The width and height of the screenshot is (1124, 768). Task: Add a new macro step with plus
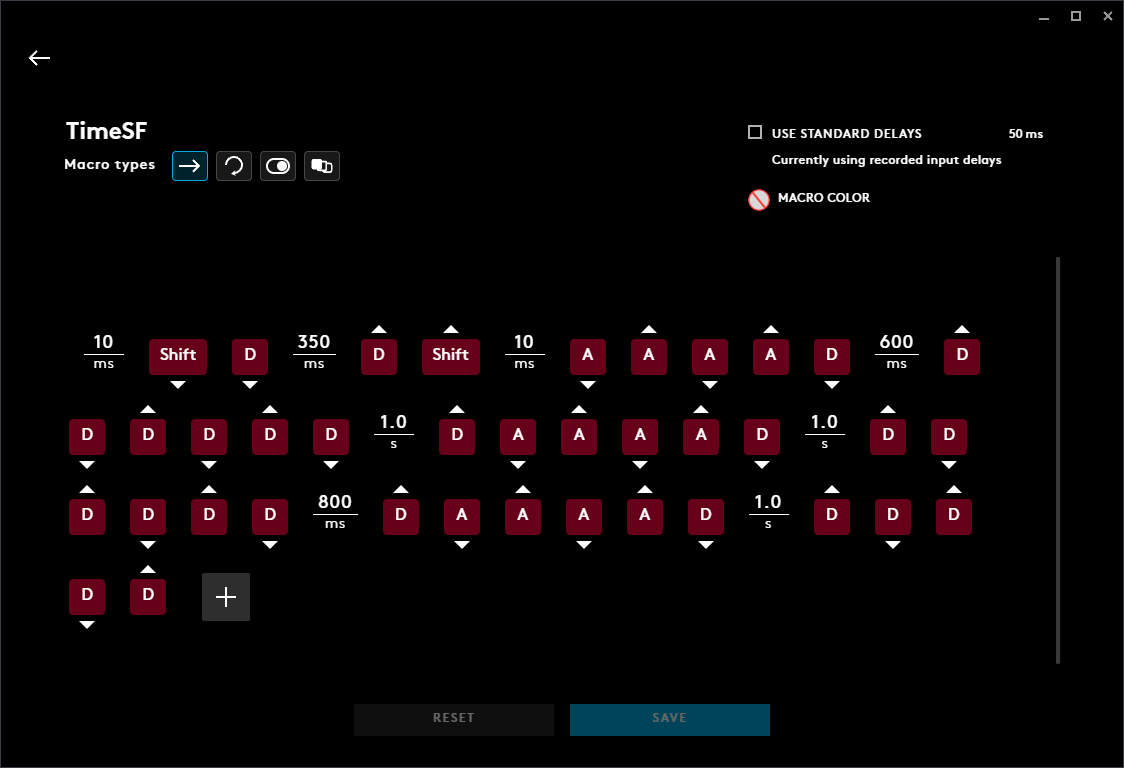tap(226, 597)
